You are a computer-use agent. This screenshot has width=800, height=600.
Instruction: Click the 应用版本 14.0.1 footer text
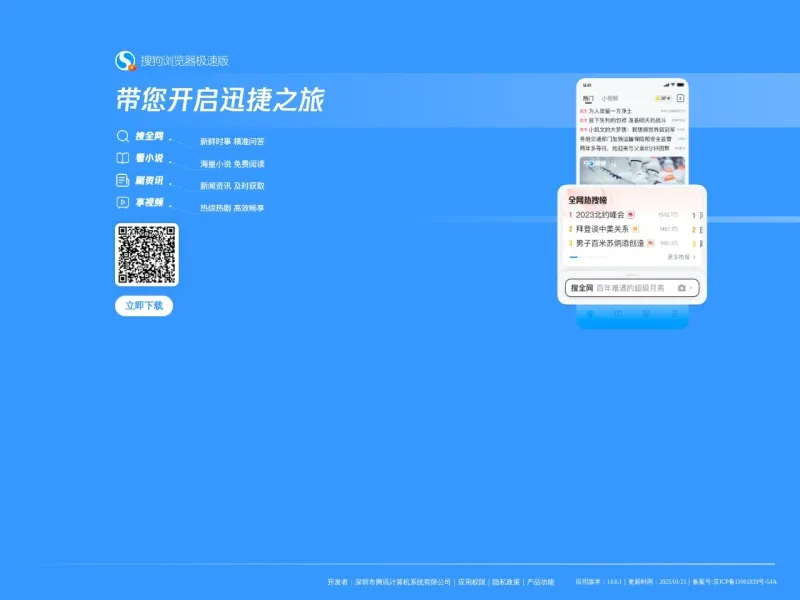click(598, 582)
